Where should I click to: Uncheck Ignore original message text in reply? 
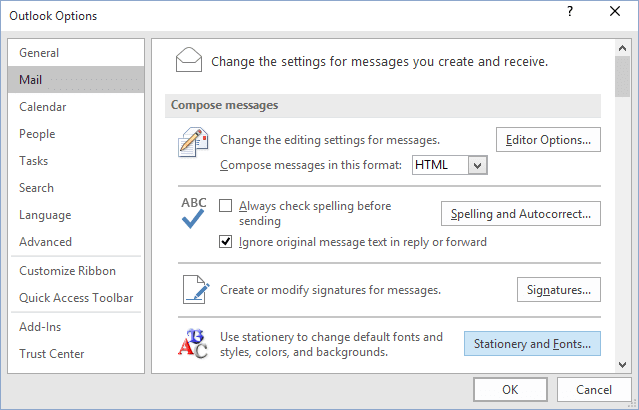(225, 242)
